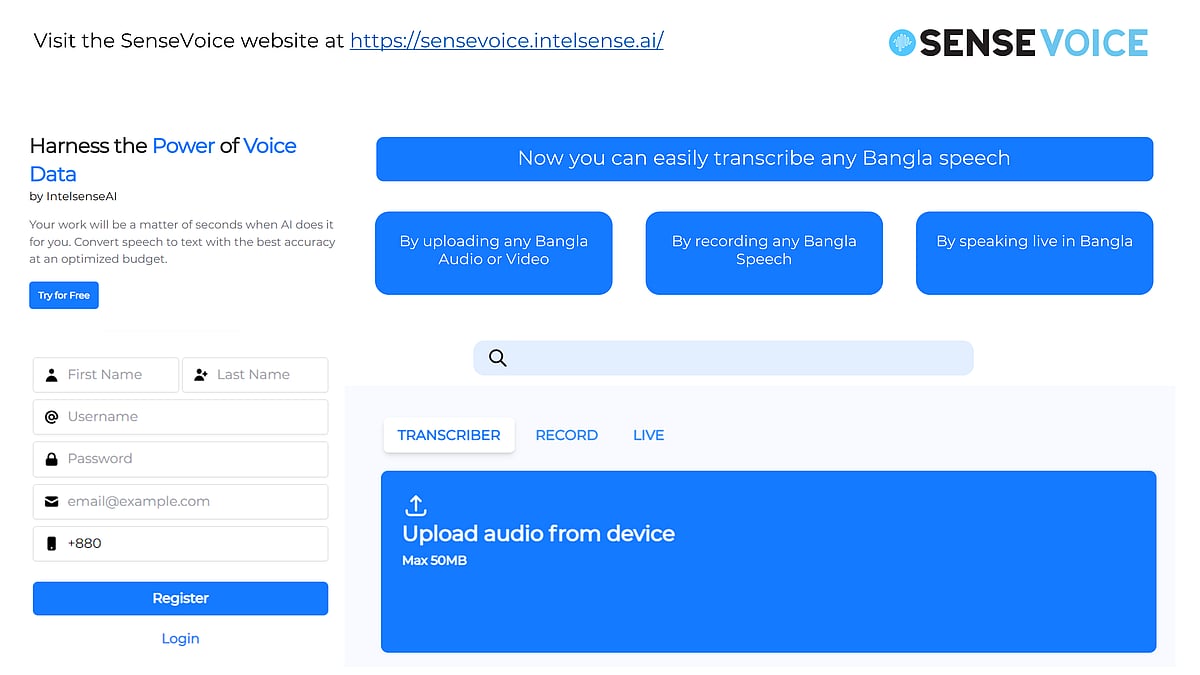
Task: Click the envelope icon in email field
Action: tap(51, 501)
